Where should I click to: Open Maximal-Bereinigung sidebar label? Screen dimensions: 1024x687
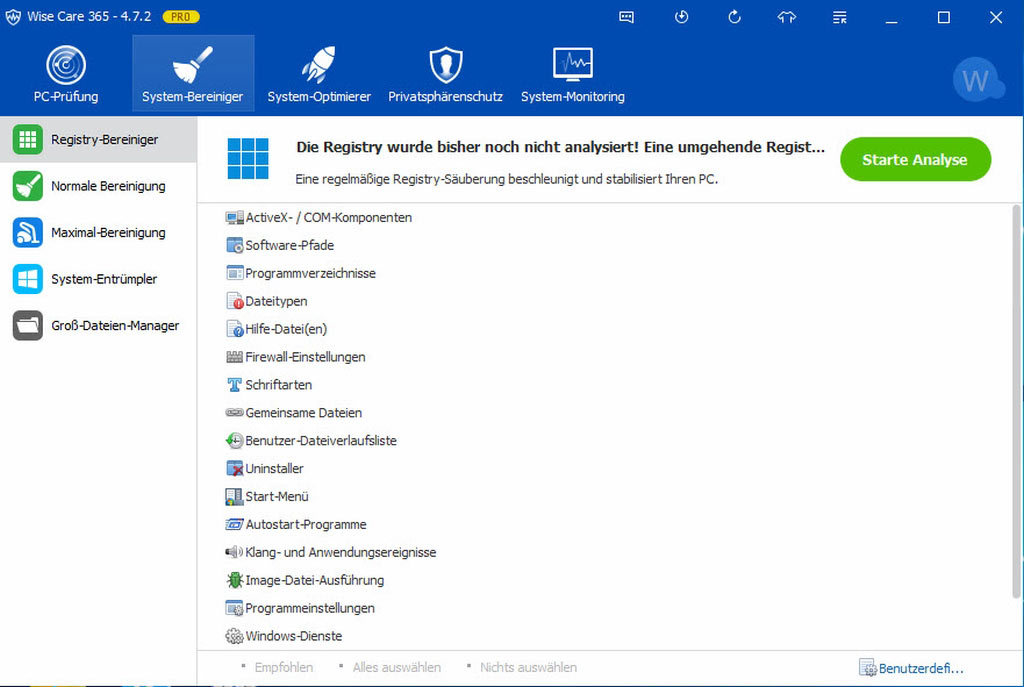click(x=108, y=232)
